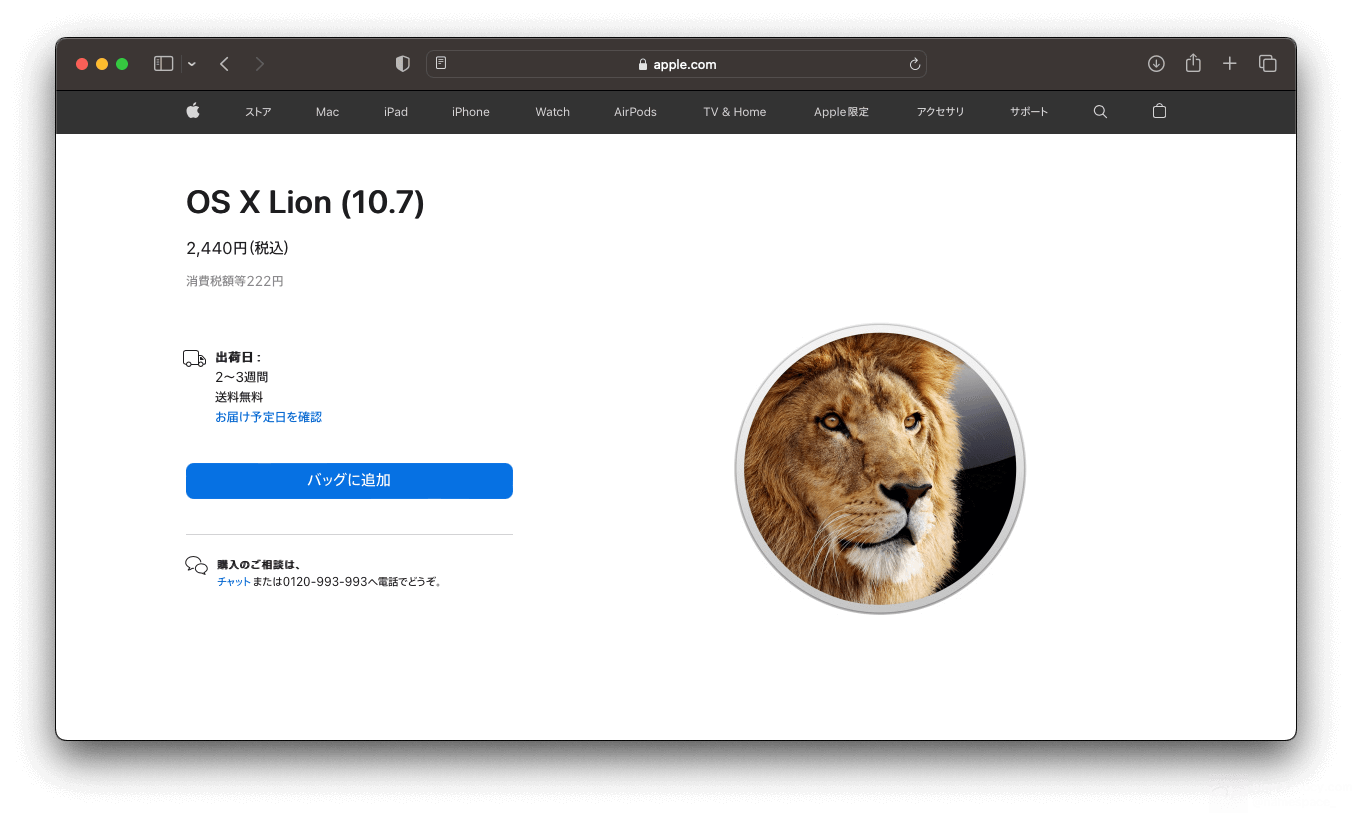Show the Reader view icon in address bar

pos(441,63)
